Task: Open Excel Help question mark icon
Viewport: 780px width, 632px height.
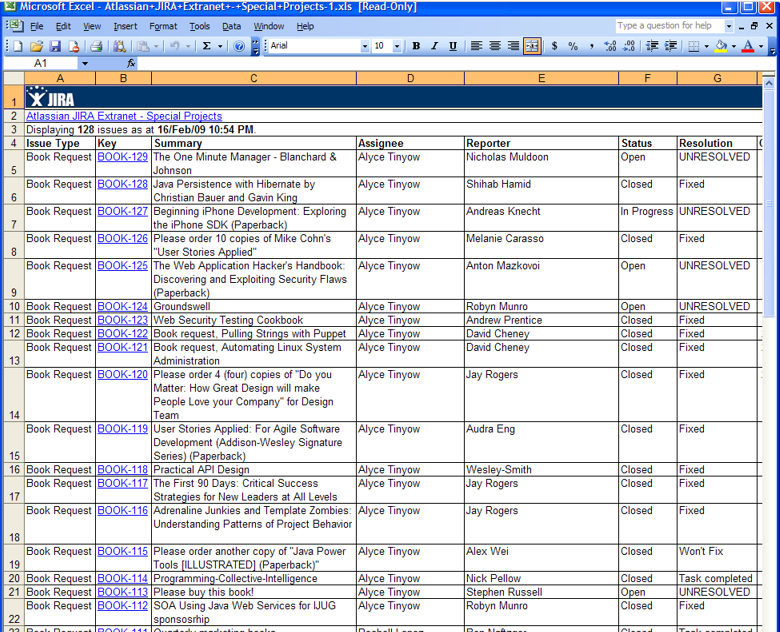Action: [x=239, y=46]
